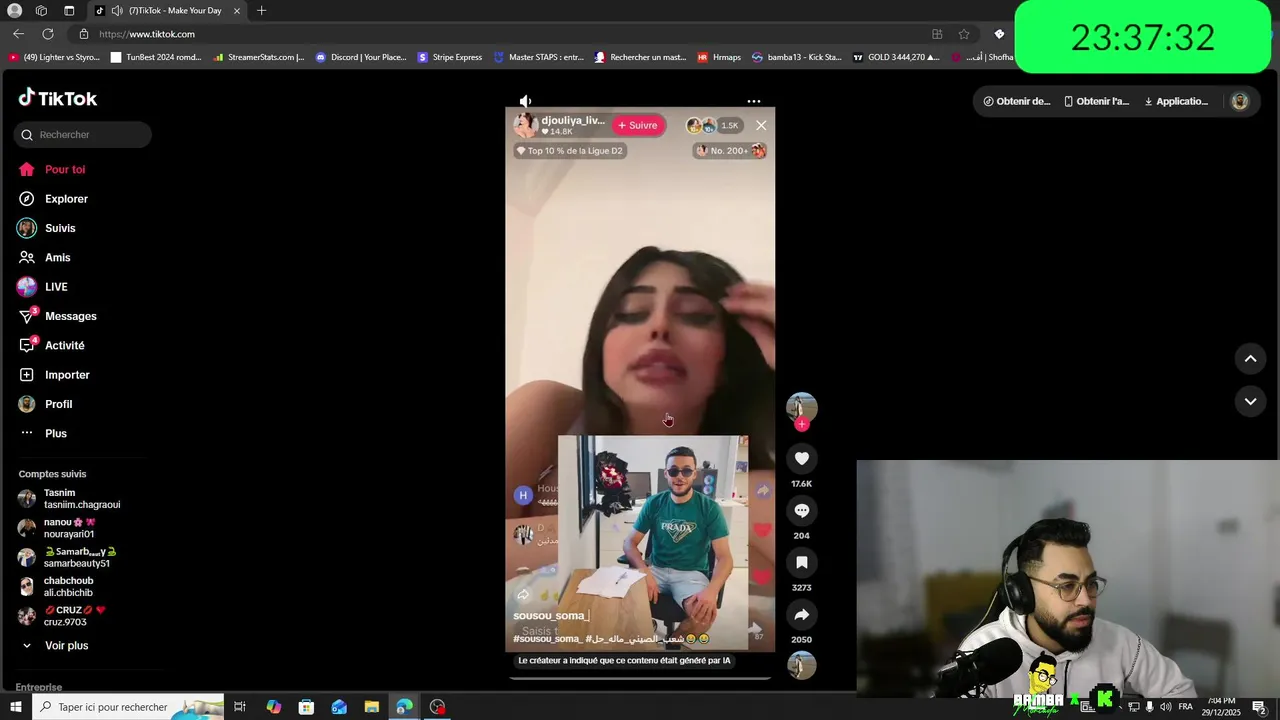Screen dimensions: 1280x720
Task: Open the spinning sound disc thumbnail
Action: pos(801,665)
